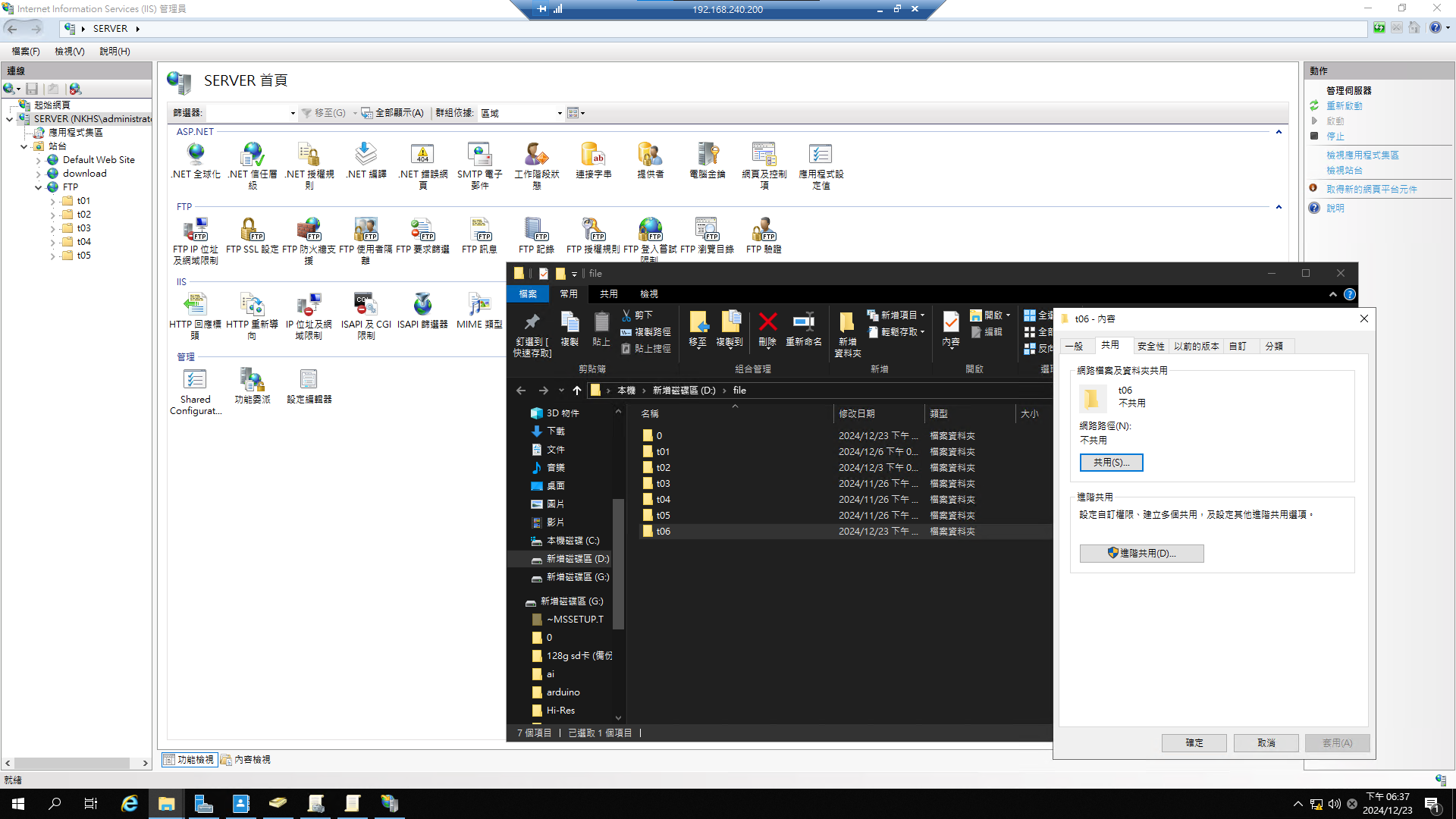Collapse the FTP site tree node
This screenshot has height=819, width=1456.
tap(38, 187)
